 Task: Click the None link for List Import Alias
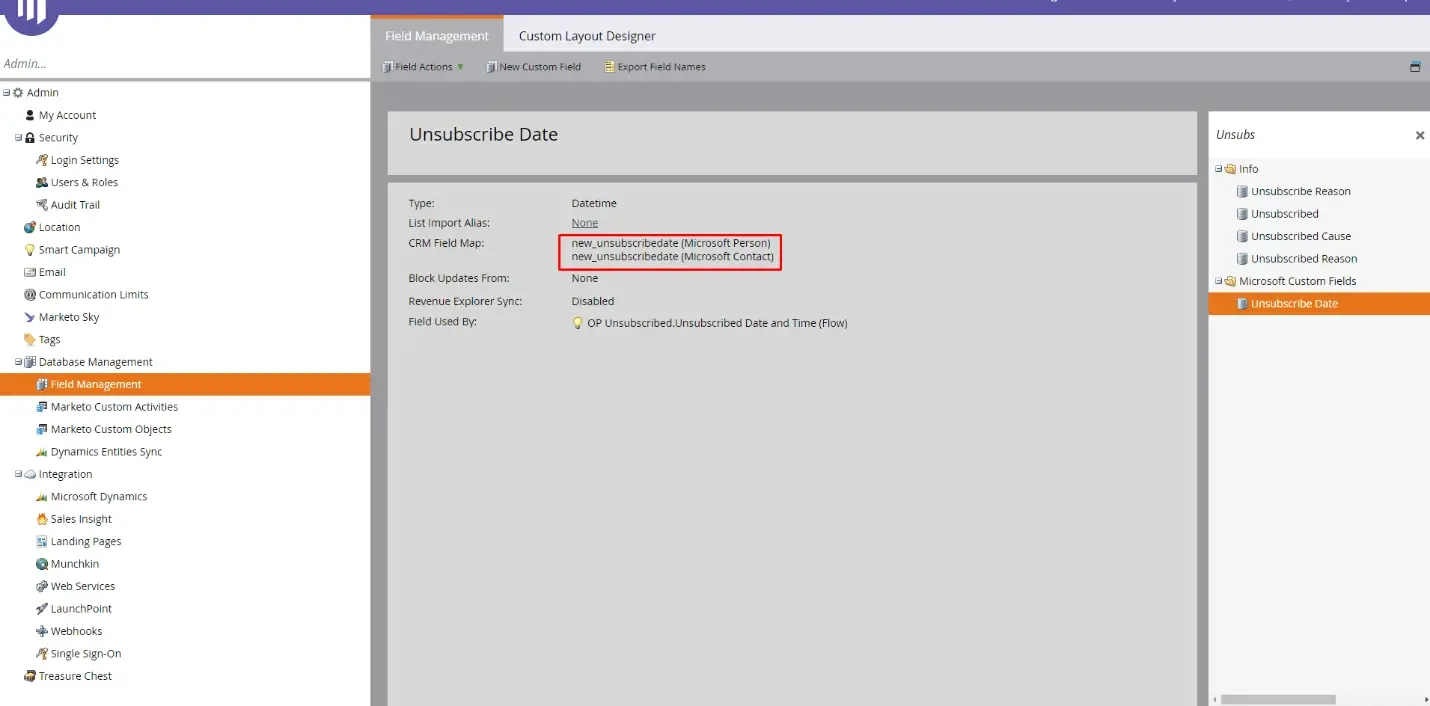[x=585, y=223]
